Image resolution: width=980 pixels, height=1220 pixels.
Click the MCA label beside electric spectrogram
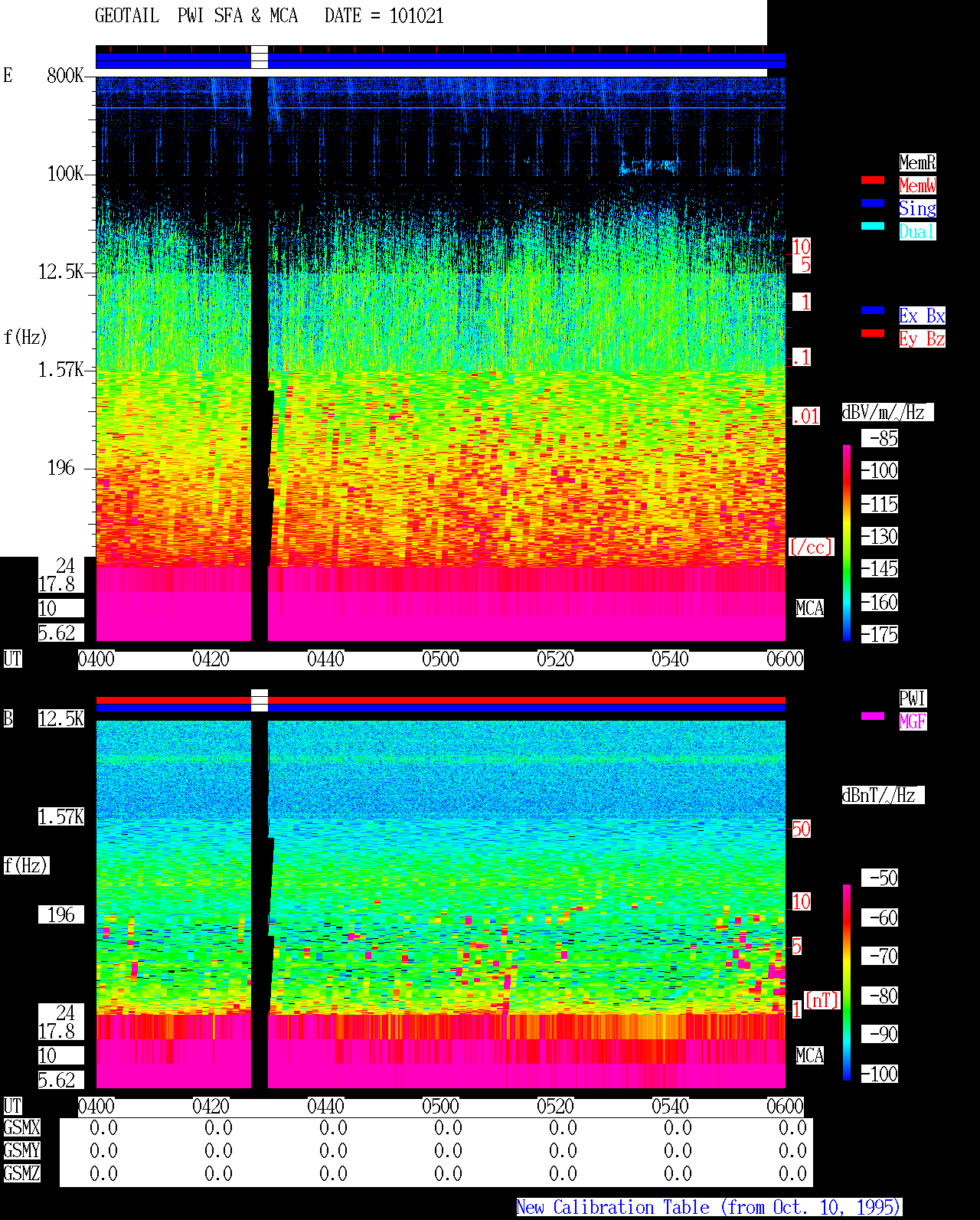(x=810, y=609)
